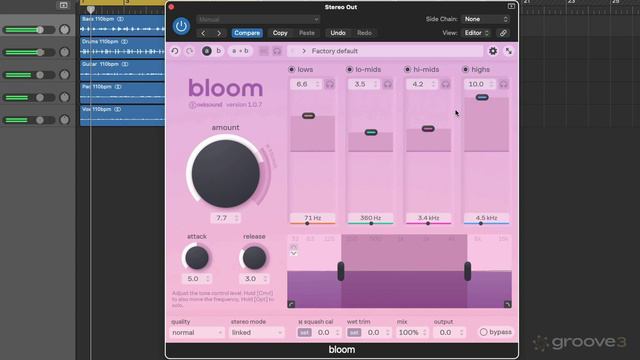Click the lo-mids band slider handle

tap(371, 132)
